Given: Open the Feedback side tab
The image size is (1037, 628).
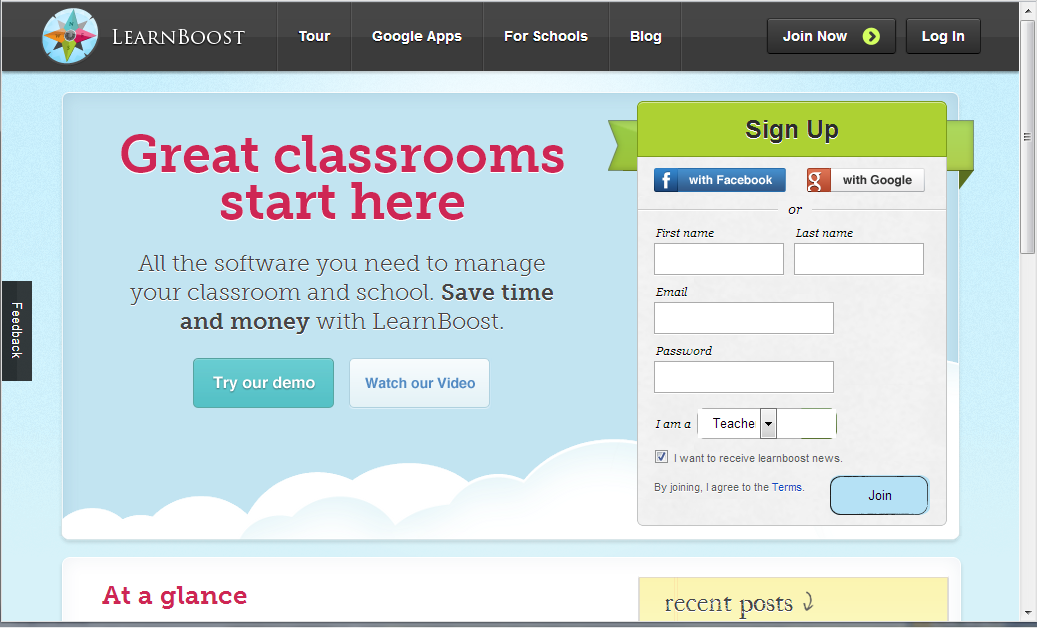Looking at the screenshot, I should coord(17,331).
